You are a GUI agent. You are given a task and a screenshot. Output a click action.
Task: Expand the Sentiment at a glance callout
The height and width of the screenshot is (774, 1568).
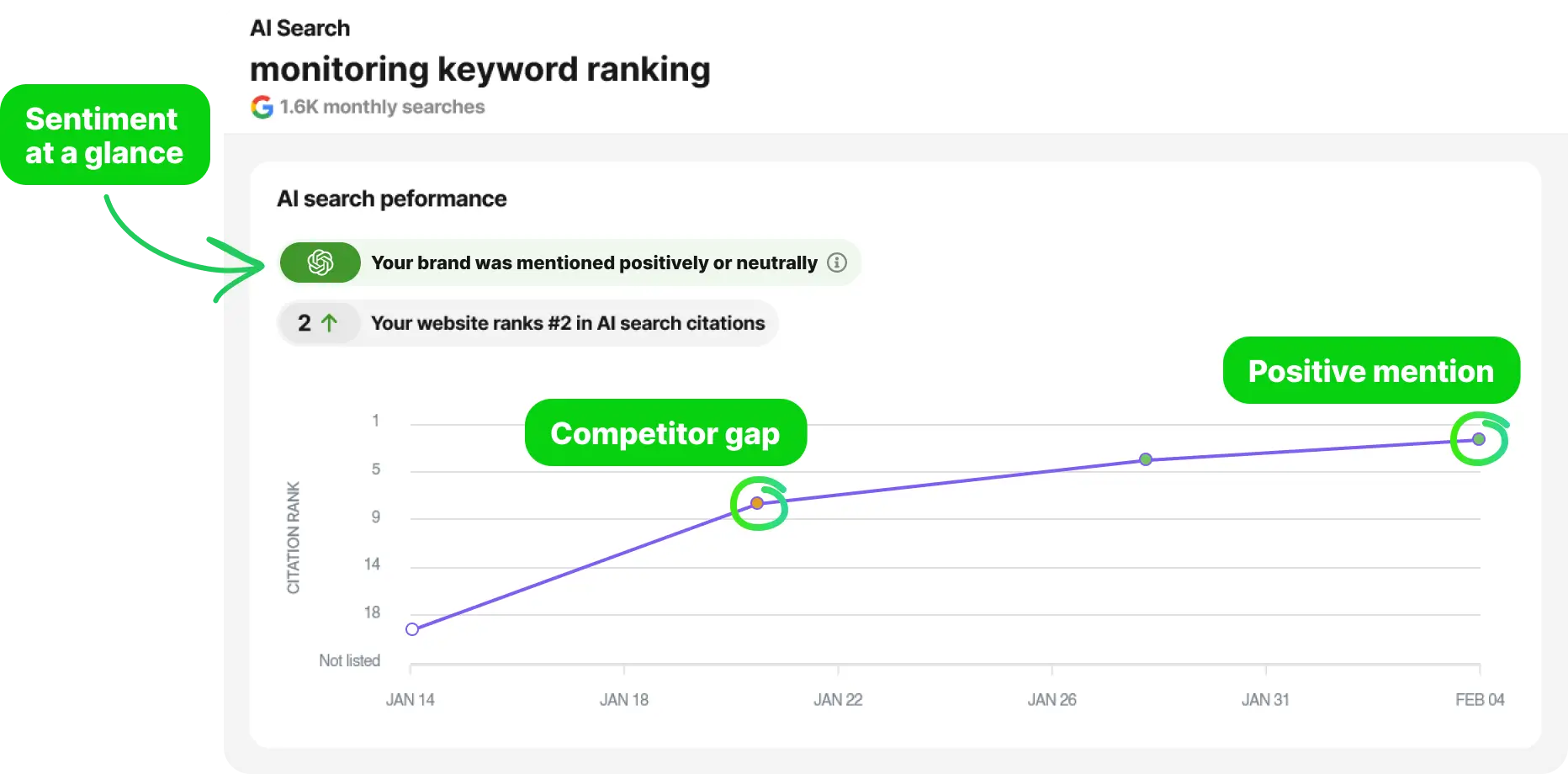pyautogui.click(x=107, y=135)
